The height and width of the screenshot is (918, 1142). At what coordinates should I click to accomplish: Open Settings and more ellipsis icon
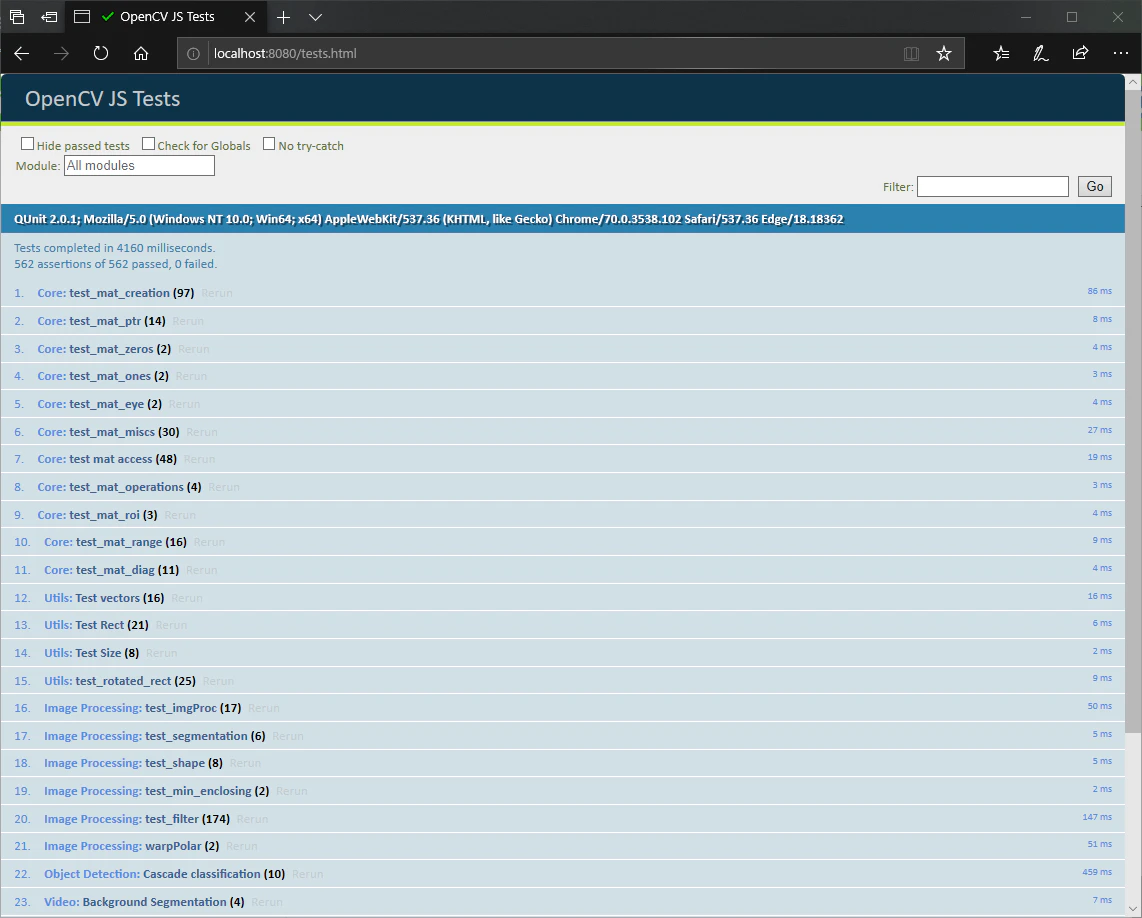coord(1120,53)
